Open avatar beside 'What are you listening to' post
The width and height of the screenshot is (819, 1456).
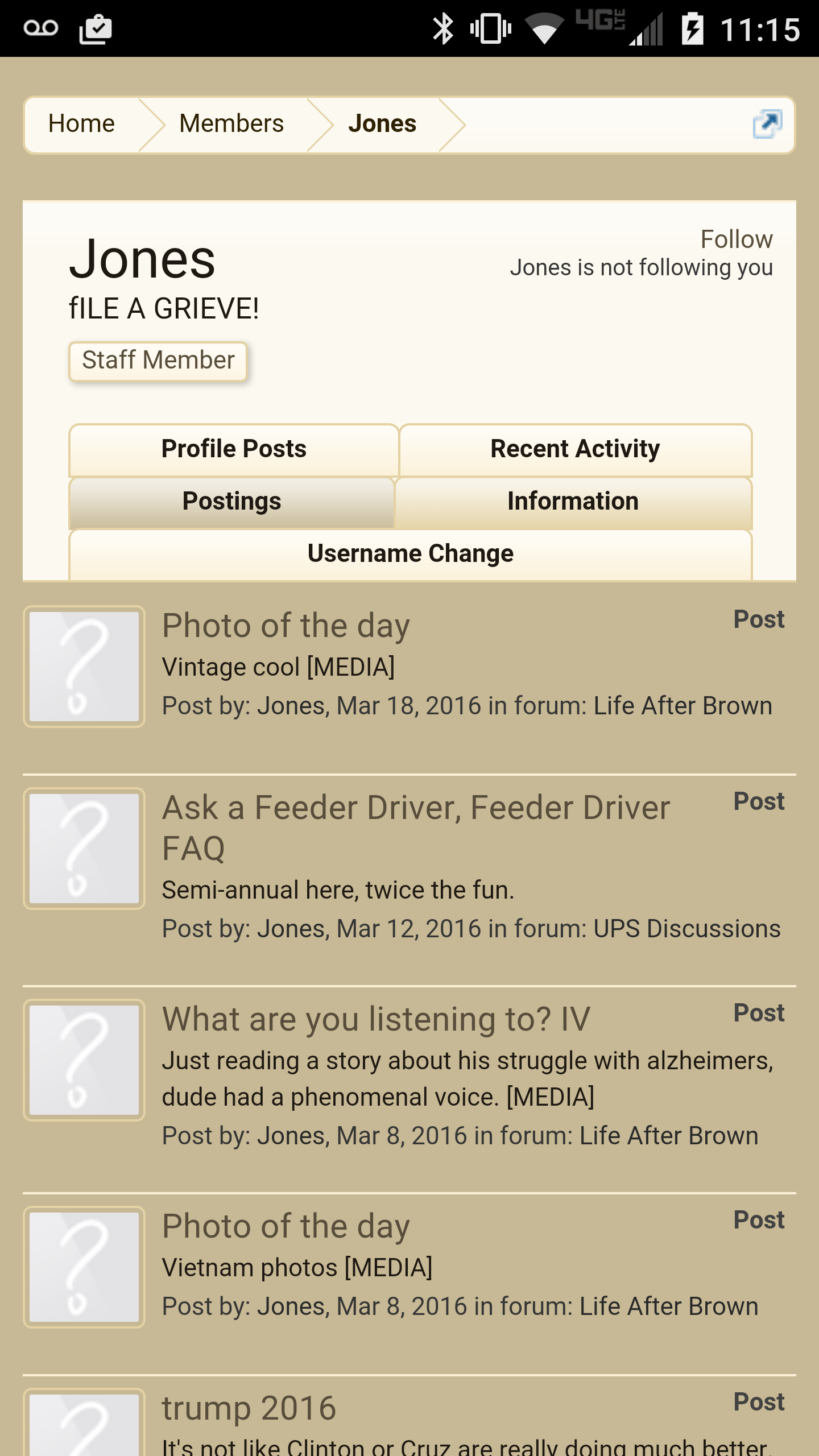tap(84, 1060)
